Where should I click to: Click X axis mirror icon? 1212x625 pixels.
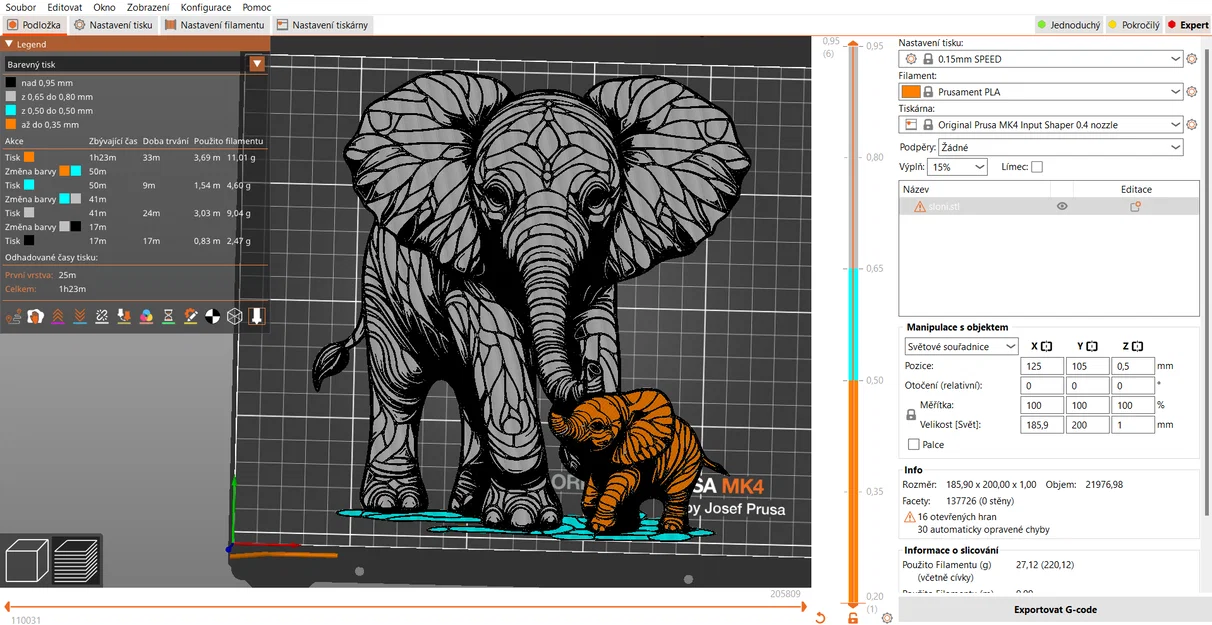tap(1047, 346)
